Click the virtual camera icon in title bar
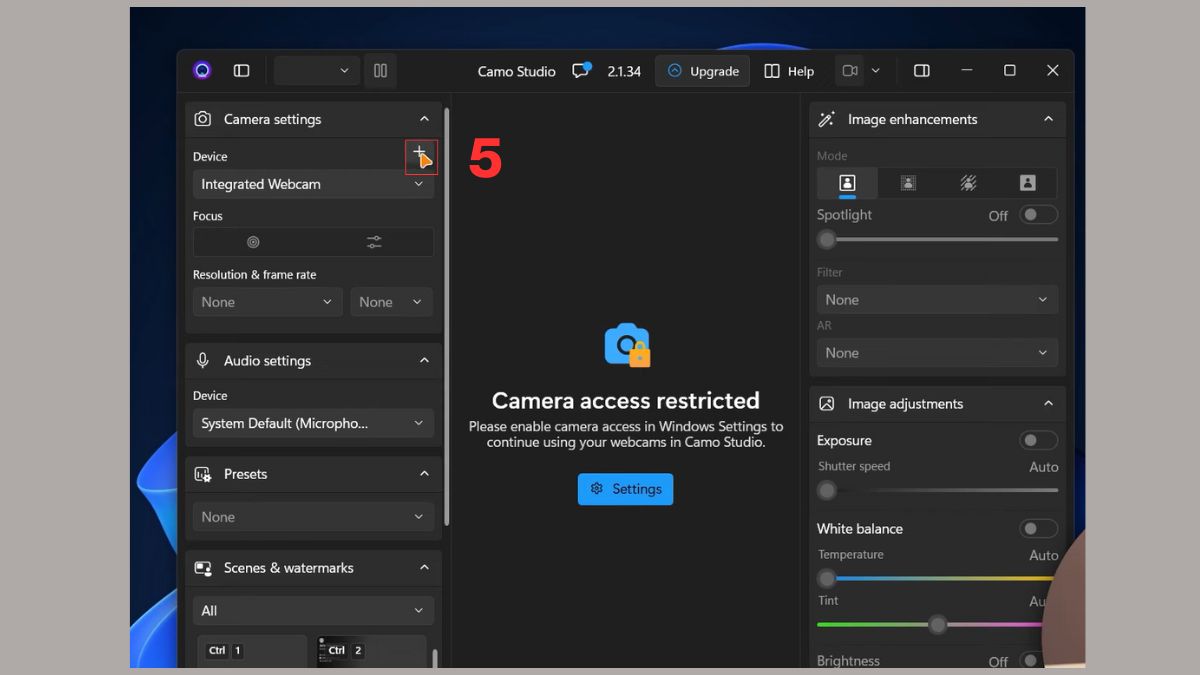The width and height of the screenshot is (1200, 675). pos(850,71)
